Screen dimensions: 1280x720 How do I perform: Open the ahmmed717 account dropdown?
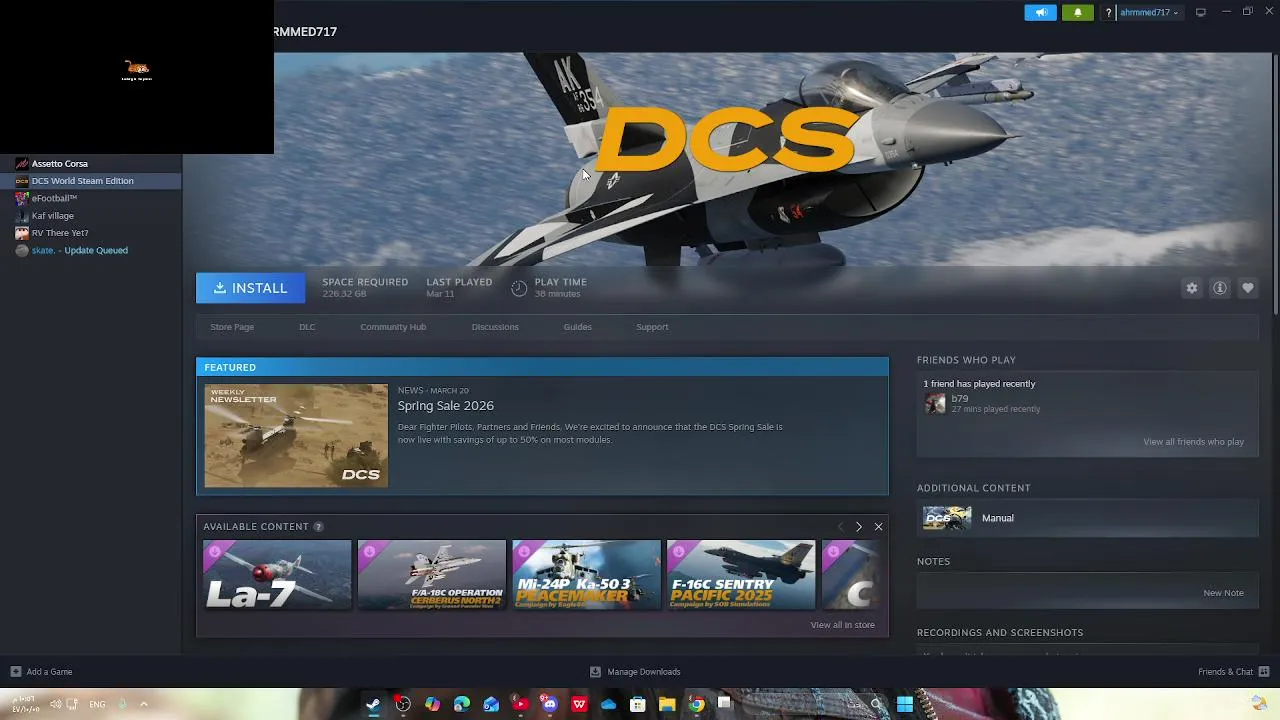pyautogui.click(x=1149, y=13)
